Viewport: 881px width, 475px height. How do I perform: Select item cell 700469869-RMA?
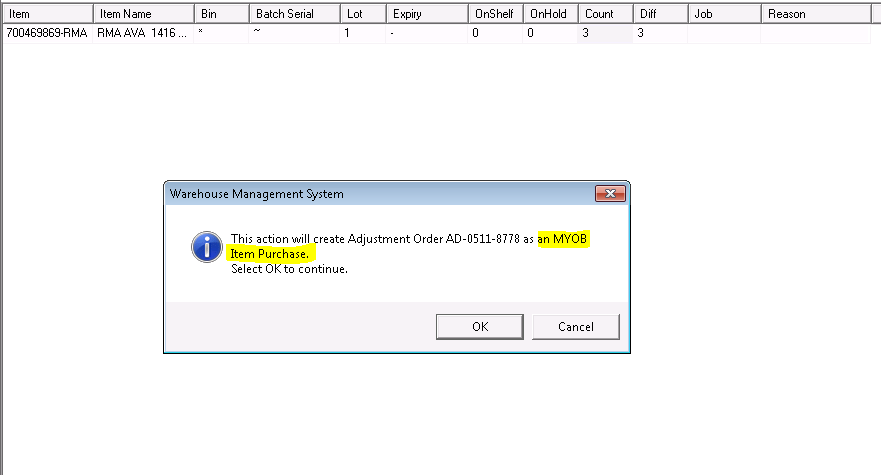pyautogui.click(x=48, y=33)
